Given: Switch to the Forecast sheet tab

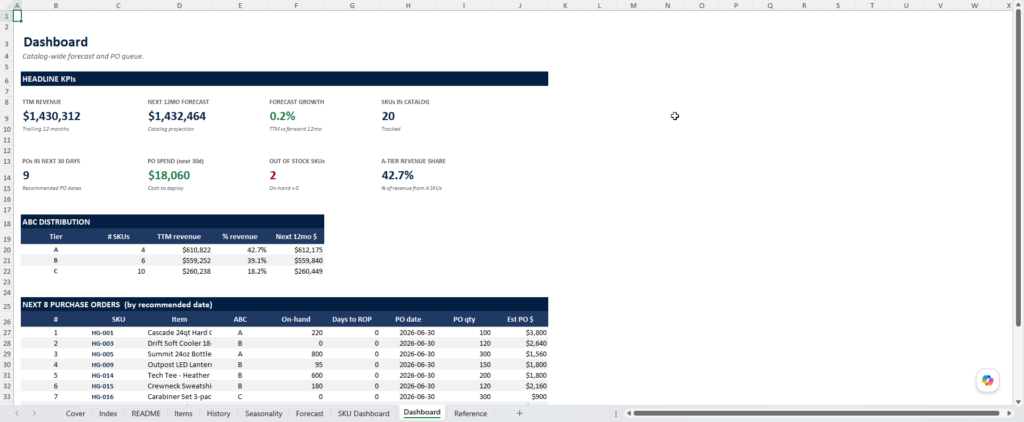Looking at the screenshot, I should 310,414.
